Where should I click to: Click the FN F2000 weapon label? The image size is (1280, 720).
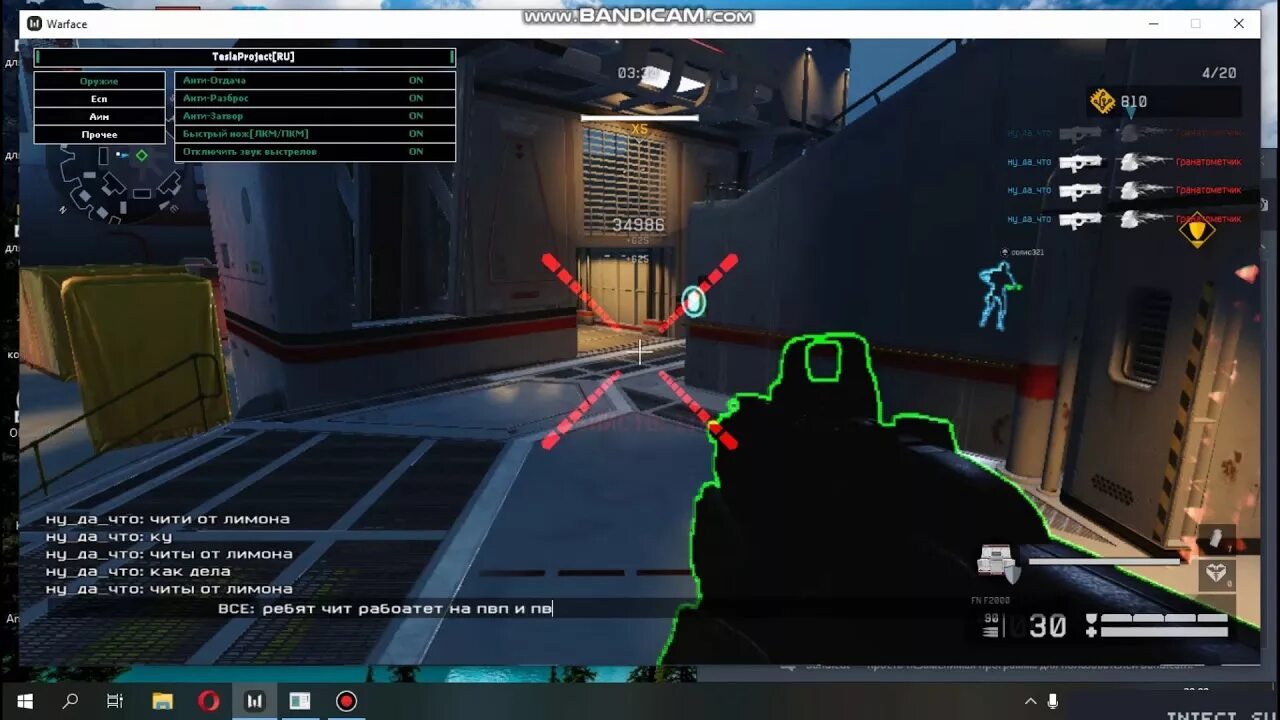[990, 600]
